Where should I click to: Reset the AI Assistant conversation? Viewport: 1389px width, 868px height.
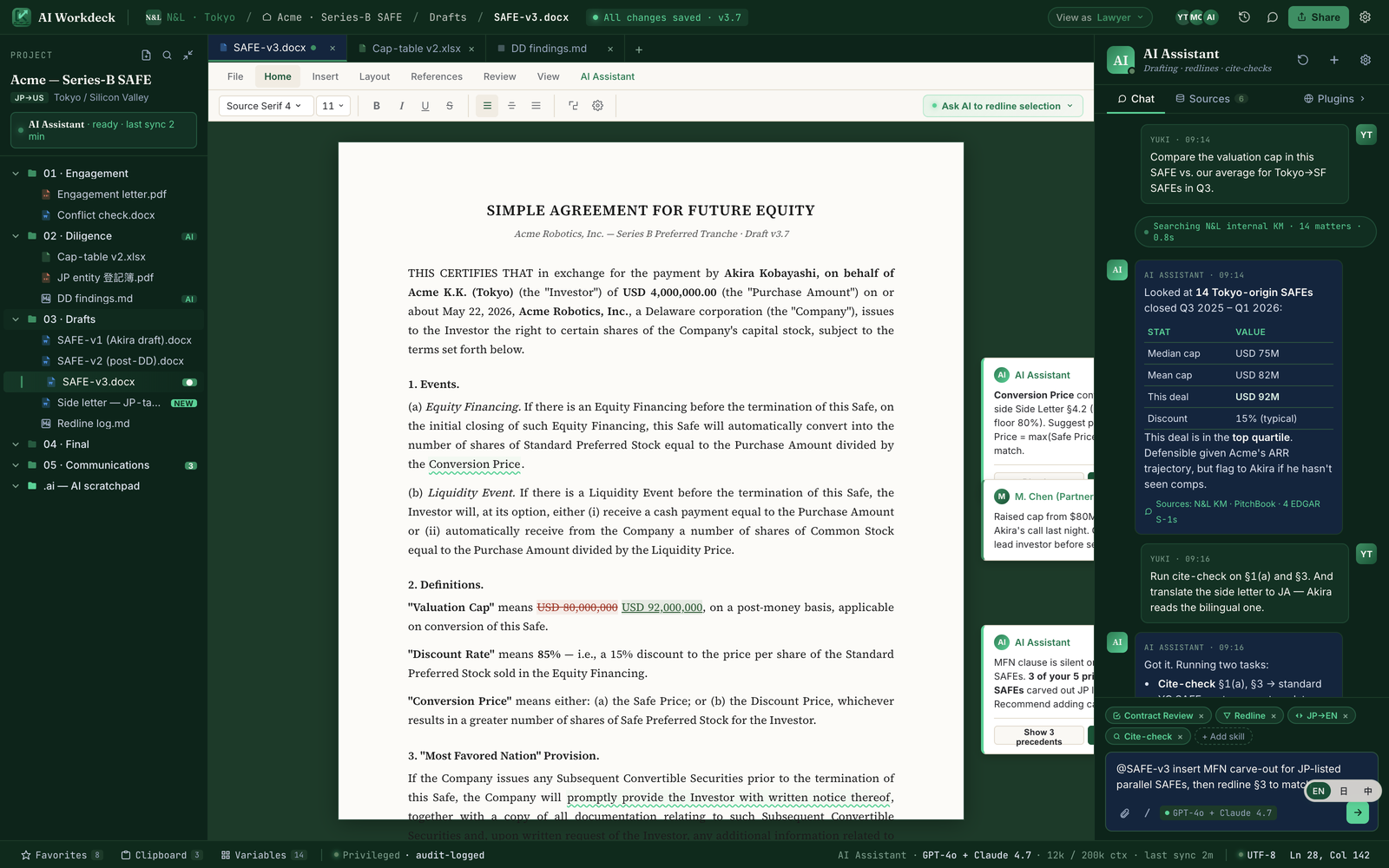[x=1302, y=60]
